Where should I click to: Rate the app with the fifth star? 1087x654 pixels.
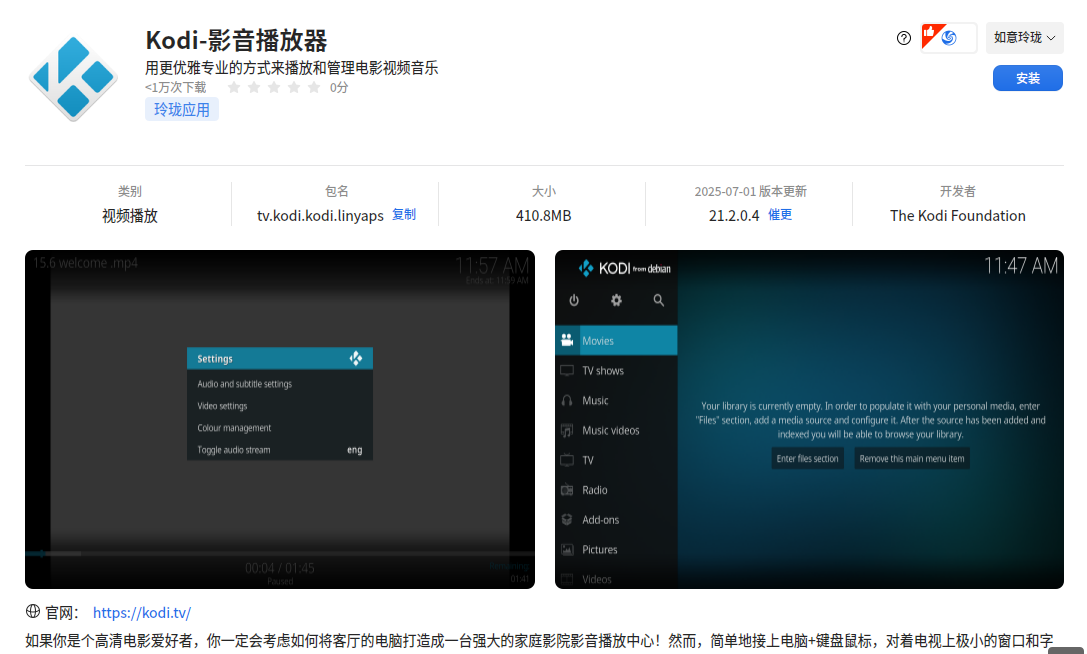[x=314, y=87]
